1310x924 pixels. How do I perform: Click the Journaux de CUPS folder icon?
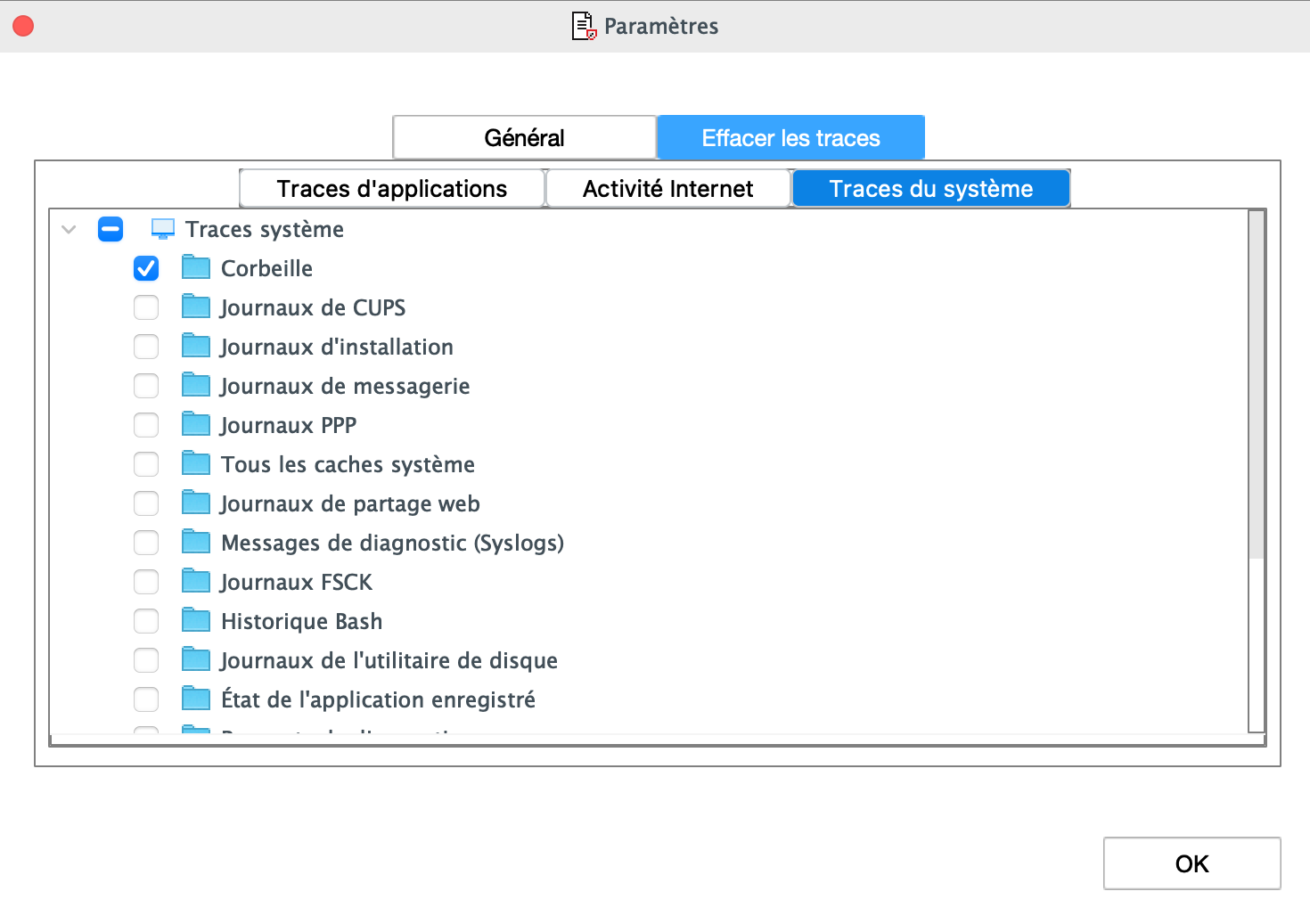(x=196, y=307)
